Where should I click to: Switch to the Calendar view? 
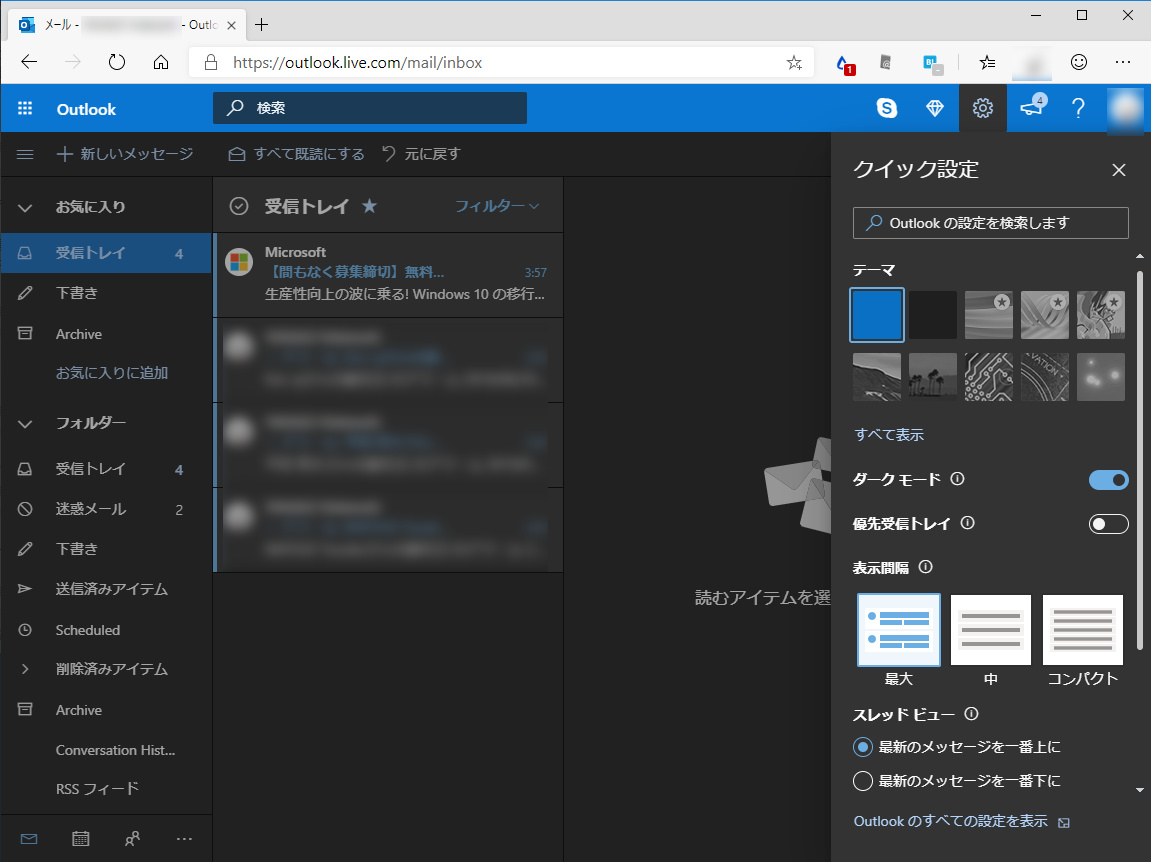(x=80, y=838)
